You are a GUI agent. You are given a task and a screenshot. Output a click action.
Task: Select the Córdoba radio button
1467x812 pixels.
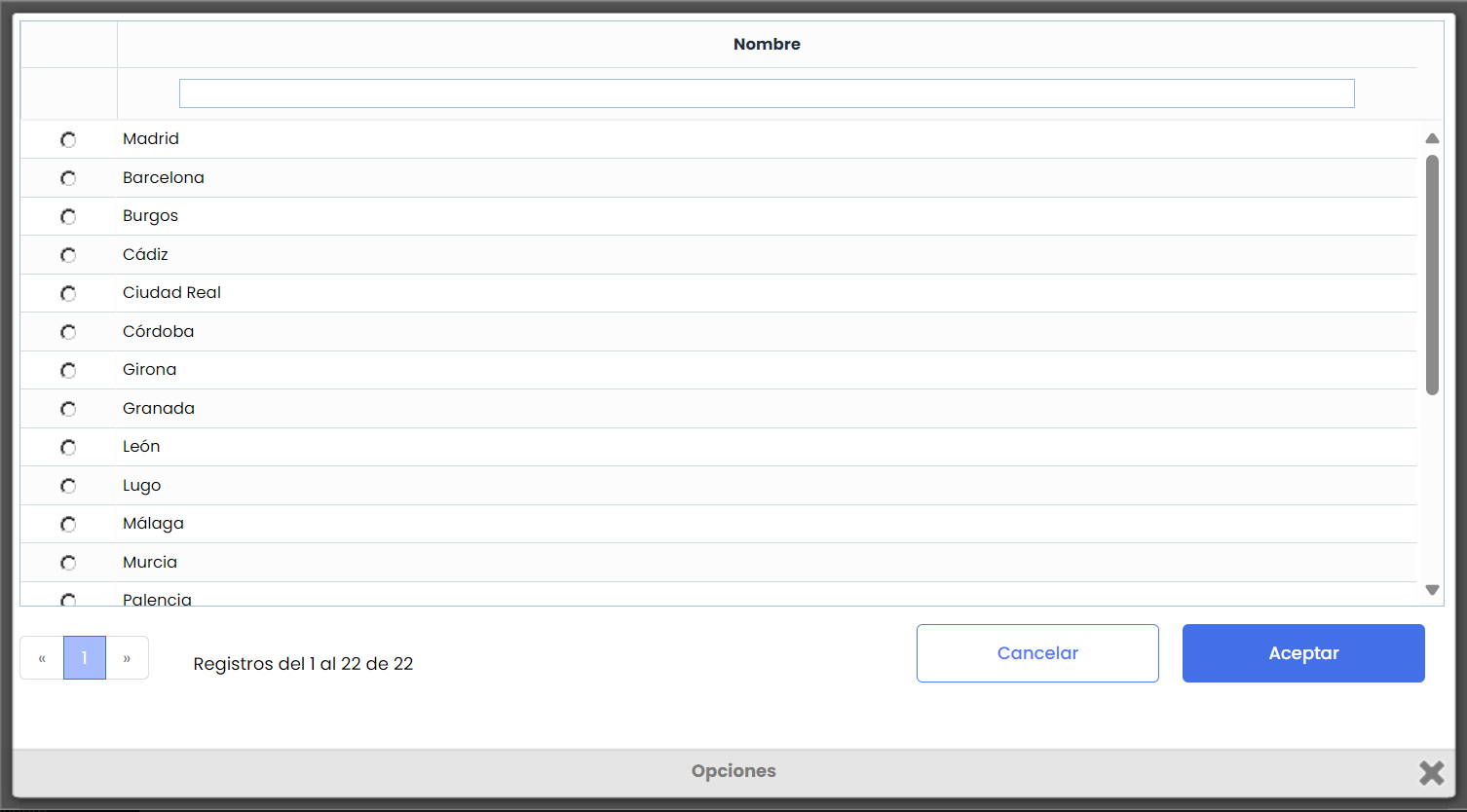[x=68, y=332]
